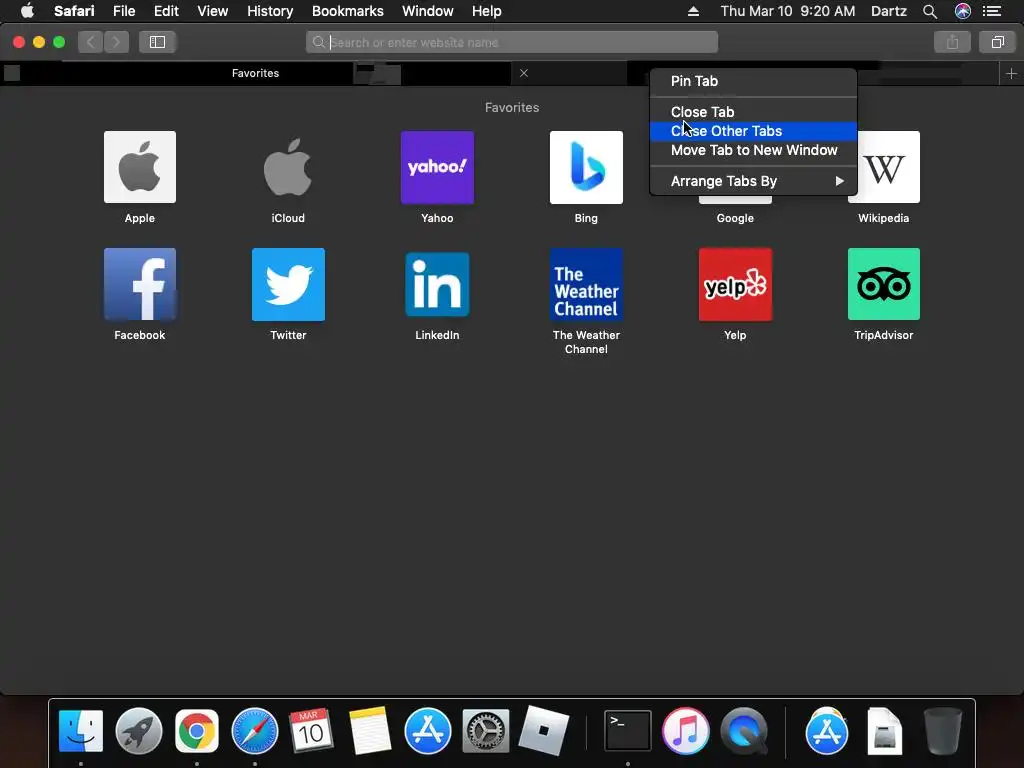Expand the Arrange Tabs By submenu
The height and width of the screenshot is (768, 1024).
coord(753,181)
